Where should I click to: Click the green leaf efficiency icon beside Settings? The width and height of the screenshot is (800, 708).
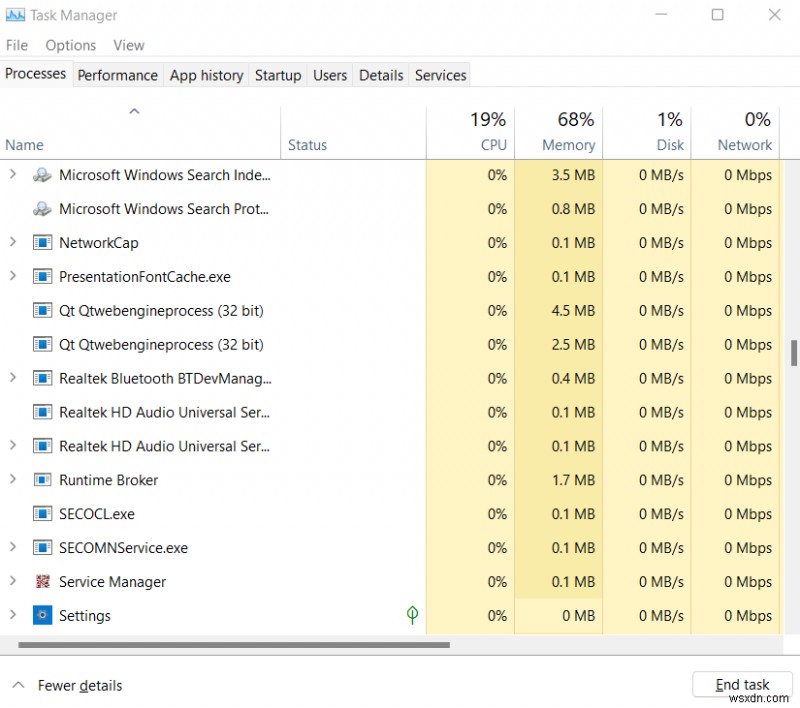[412, 615]
